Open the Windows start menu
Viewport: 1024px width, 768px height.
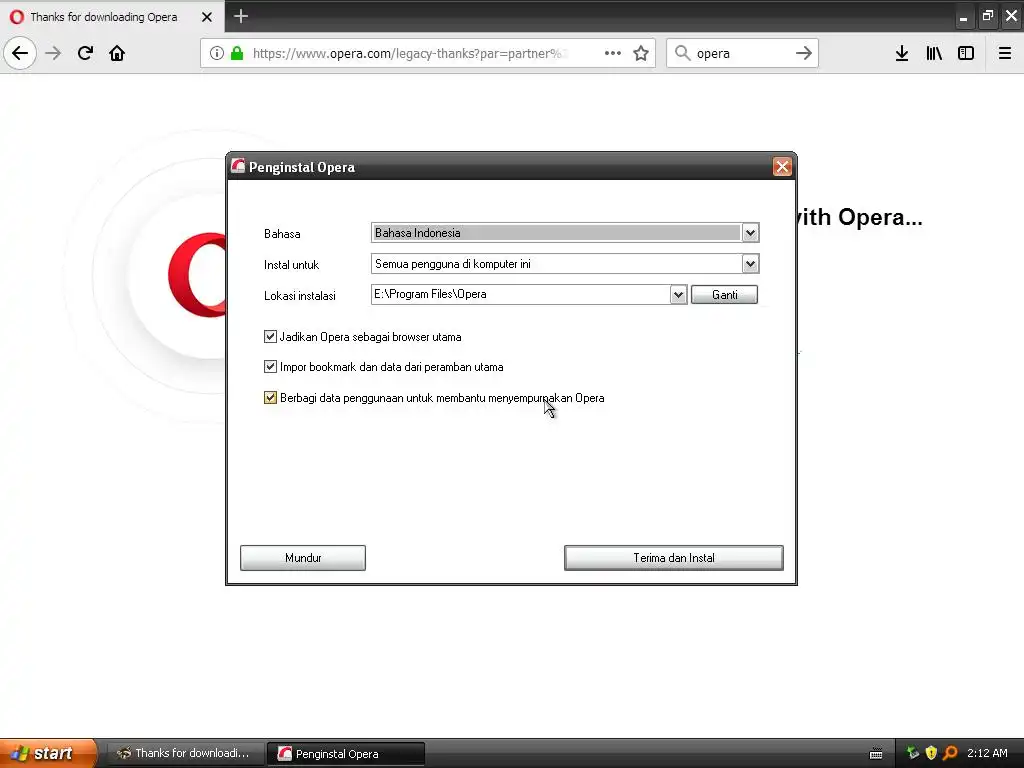(48, 753)
